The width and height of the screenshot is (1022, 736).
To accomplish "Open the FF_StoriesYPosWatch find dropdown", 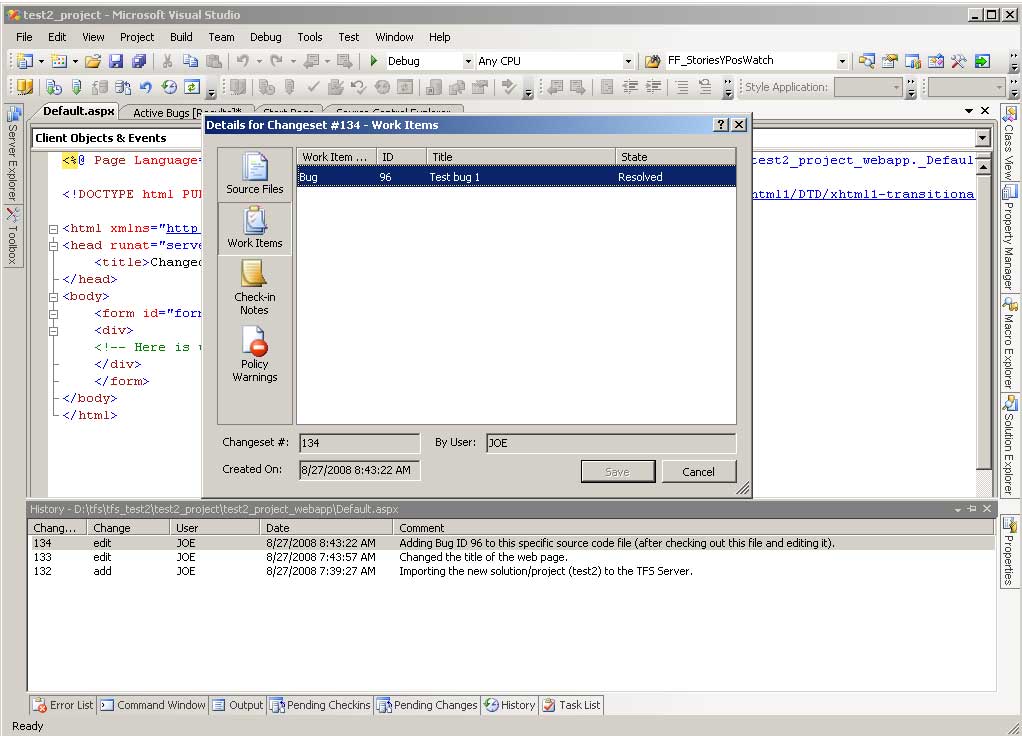I will pyautogui.click(x=842, y=61).
